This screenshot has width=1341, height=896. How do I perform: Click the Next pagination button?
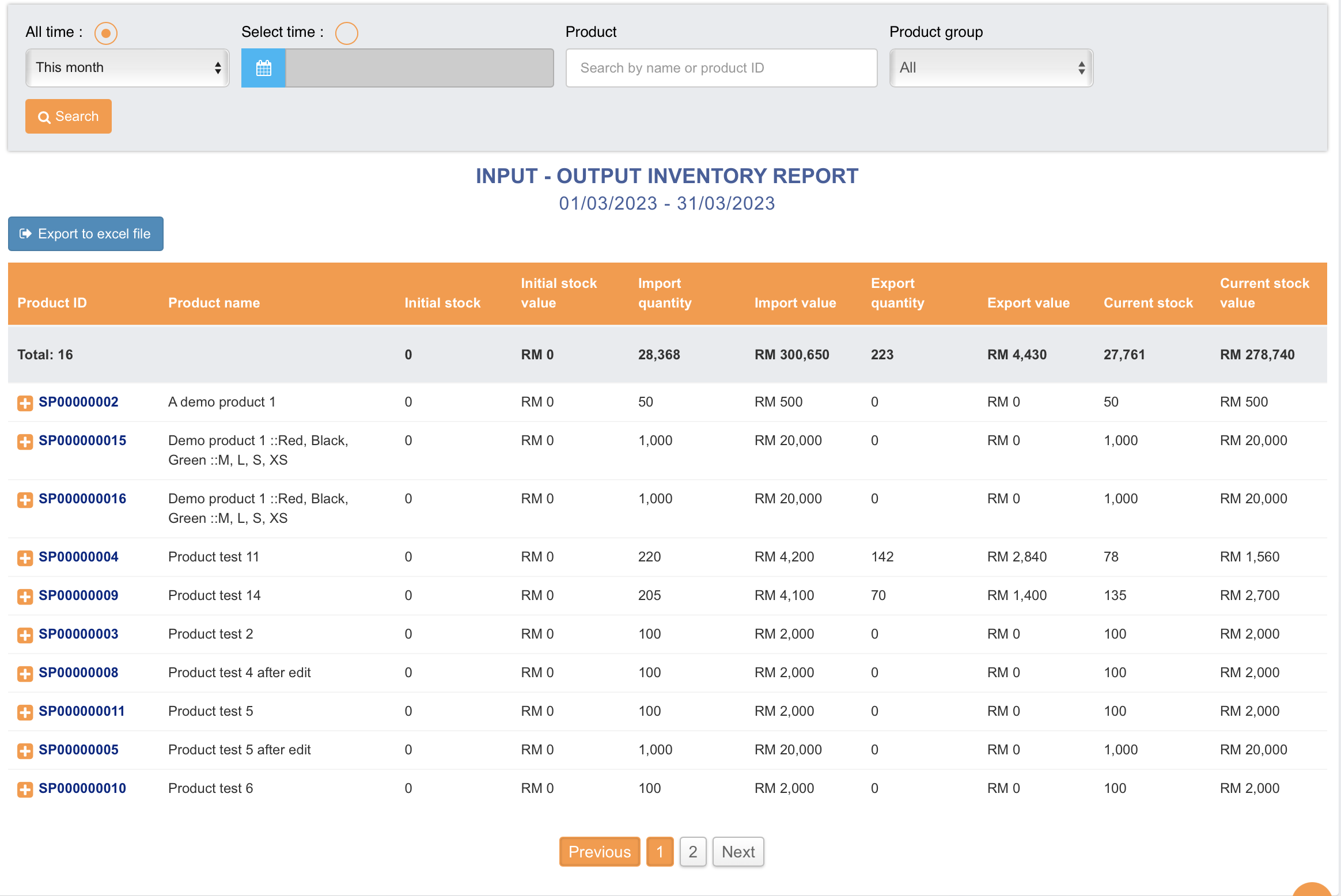(738, 852)
